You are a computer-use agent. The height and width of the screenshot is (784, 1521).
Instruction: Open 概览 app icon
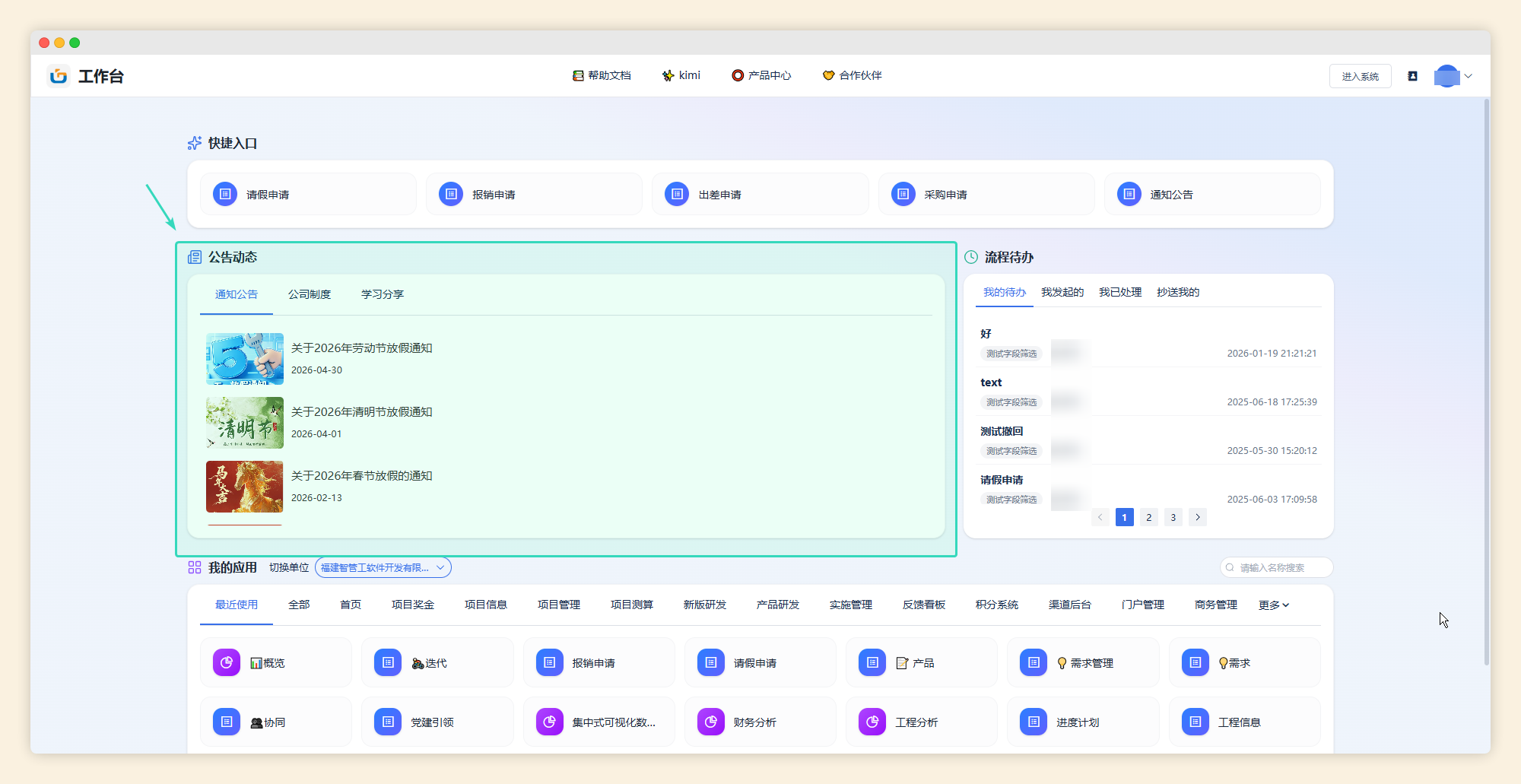tap(227, 662)
